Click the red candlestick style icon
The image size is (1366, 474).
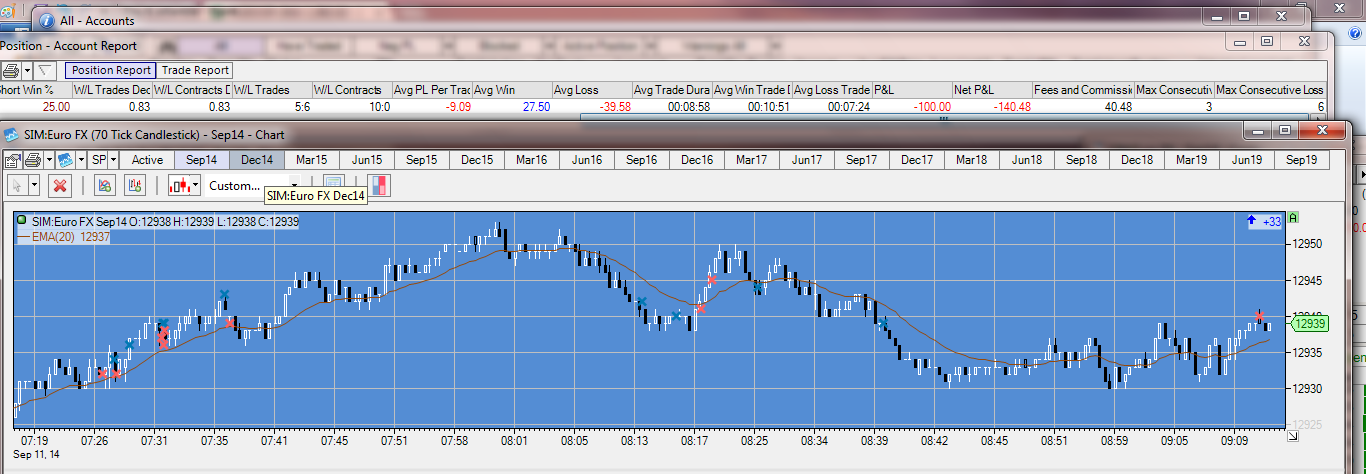(180, 185)
